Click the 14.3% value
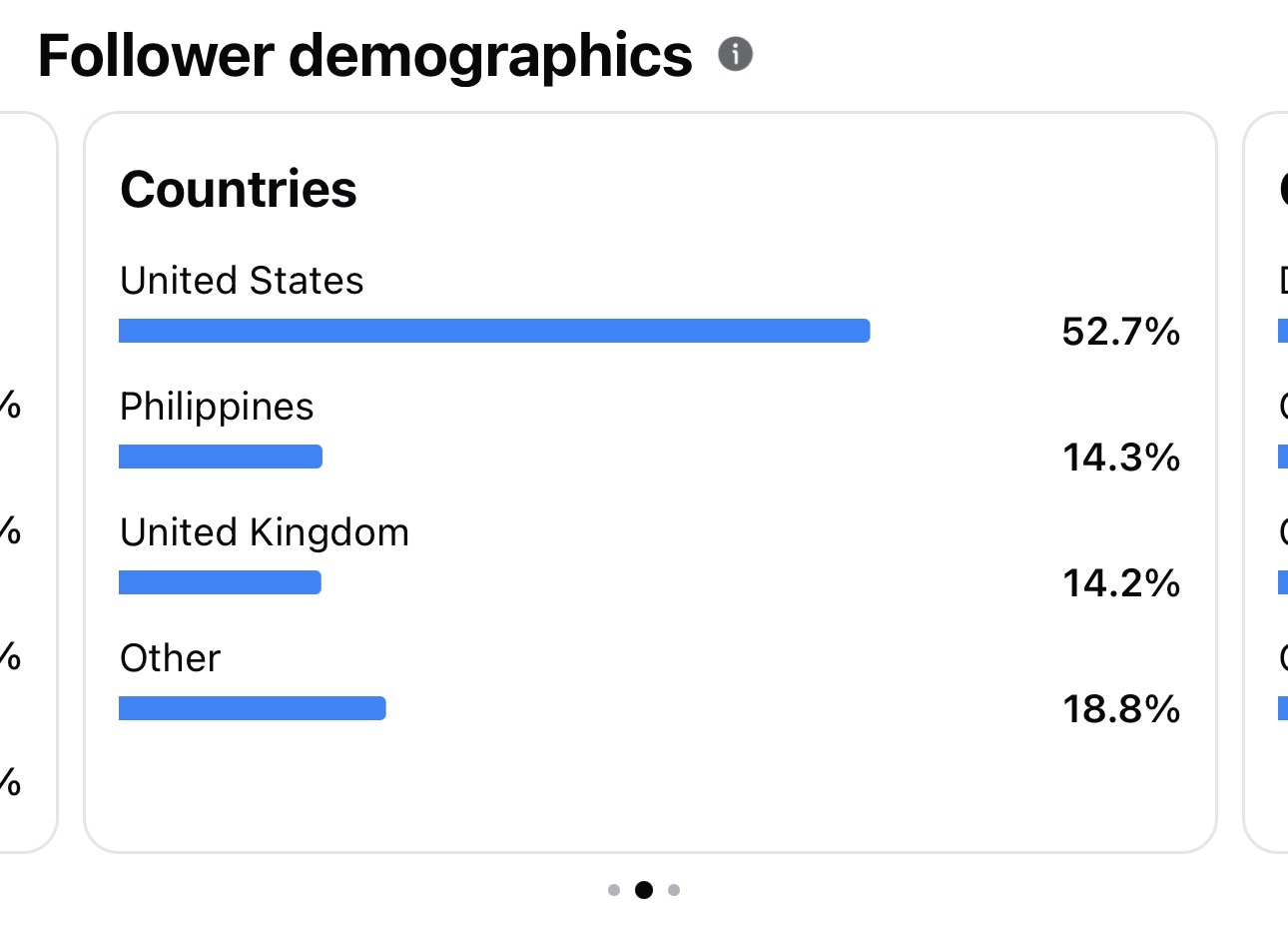The width and height of the screenshot is (1288, 936). (1121, 458)
